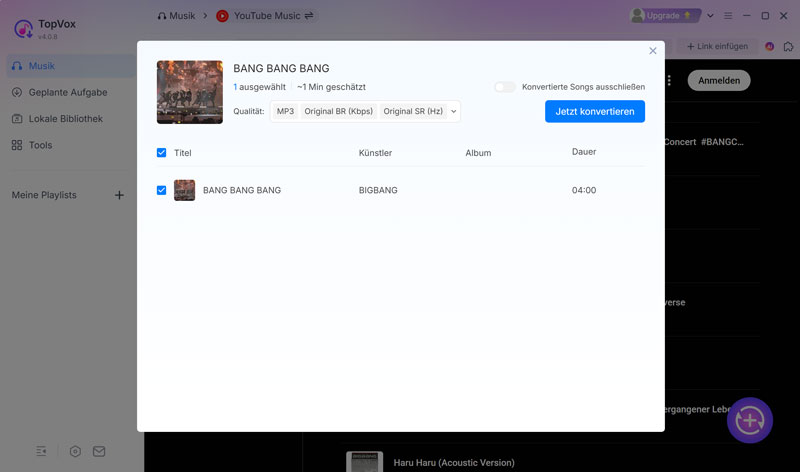
Task: Close the conversion dialog
Action: point(653,51)
